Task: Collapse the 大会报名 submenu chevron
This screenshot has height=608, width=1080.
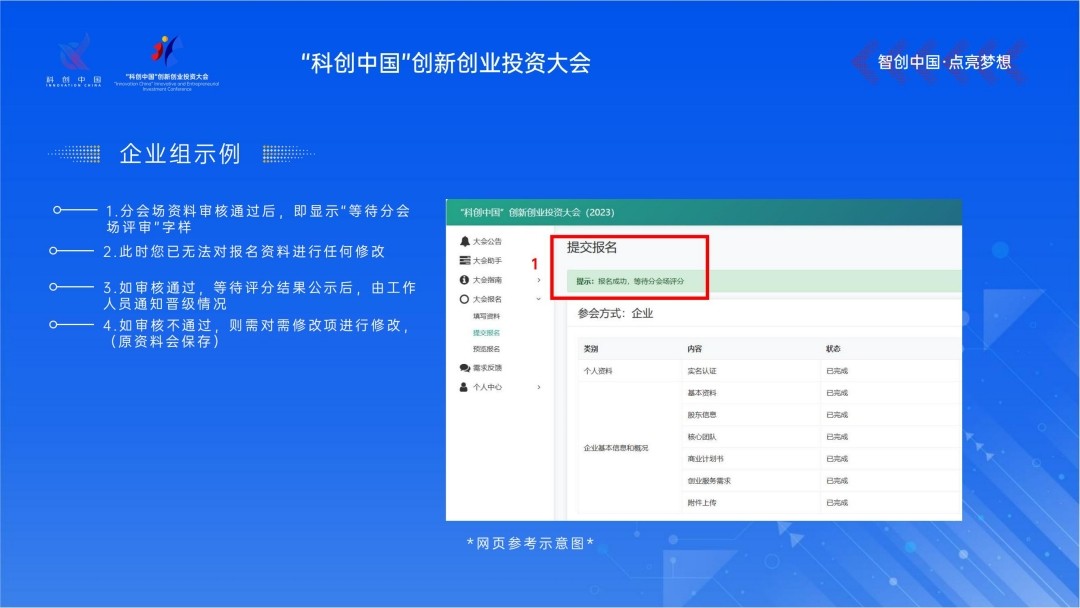Action: click(x=539, y=299)
